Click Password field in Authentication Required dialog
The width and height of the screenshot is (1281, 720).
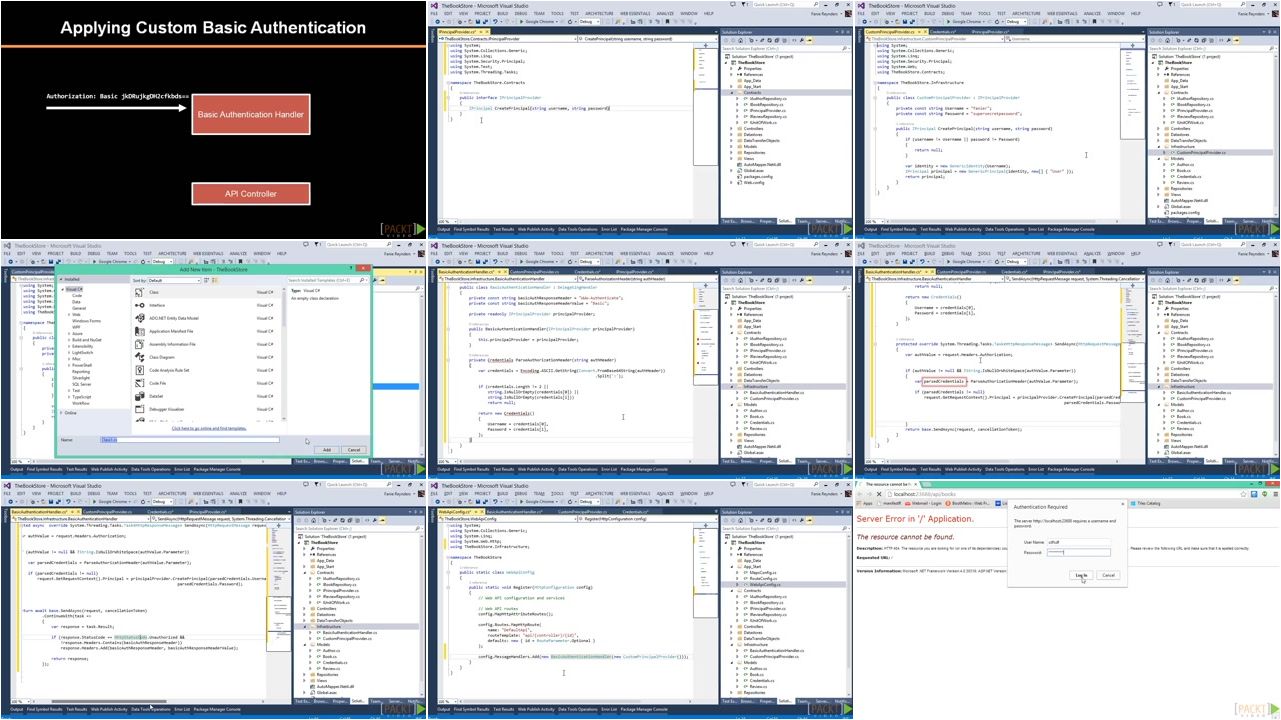coord(1079,552)
